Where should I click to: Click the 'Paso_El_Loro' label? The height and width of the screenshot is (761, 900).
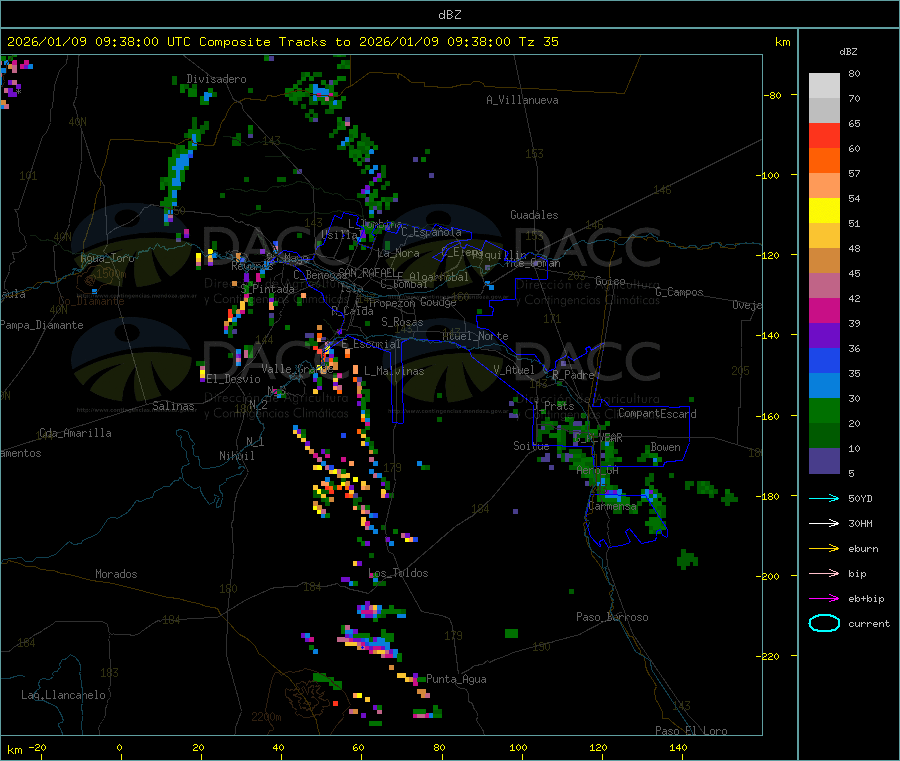point(691,731)
